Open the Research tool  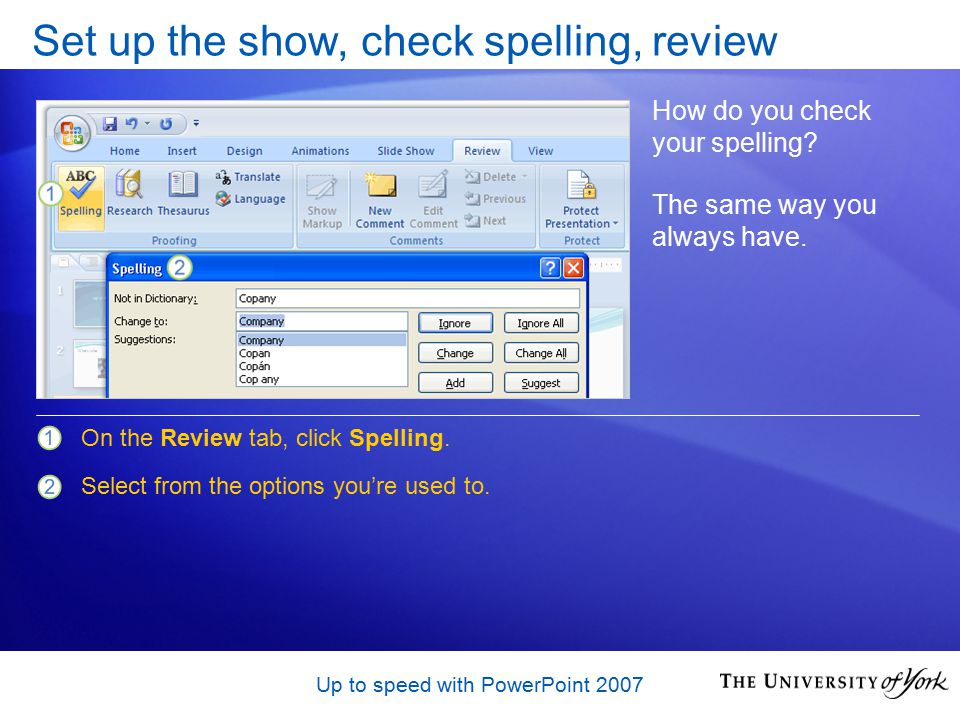click(129, 193)
